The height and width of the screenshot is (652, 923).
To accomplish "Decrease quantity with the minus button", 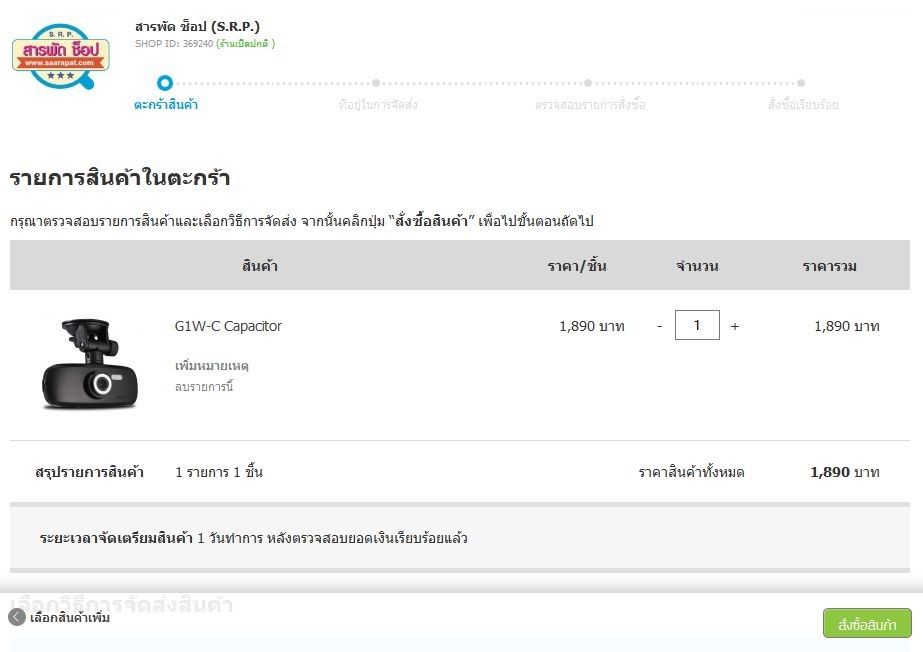I will [659, 326].
